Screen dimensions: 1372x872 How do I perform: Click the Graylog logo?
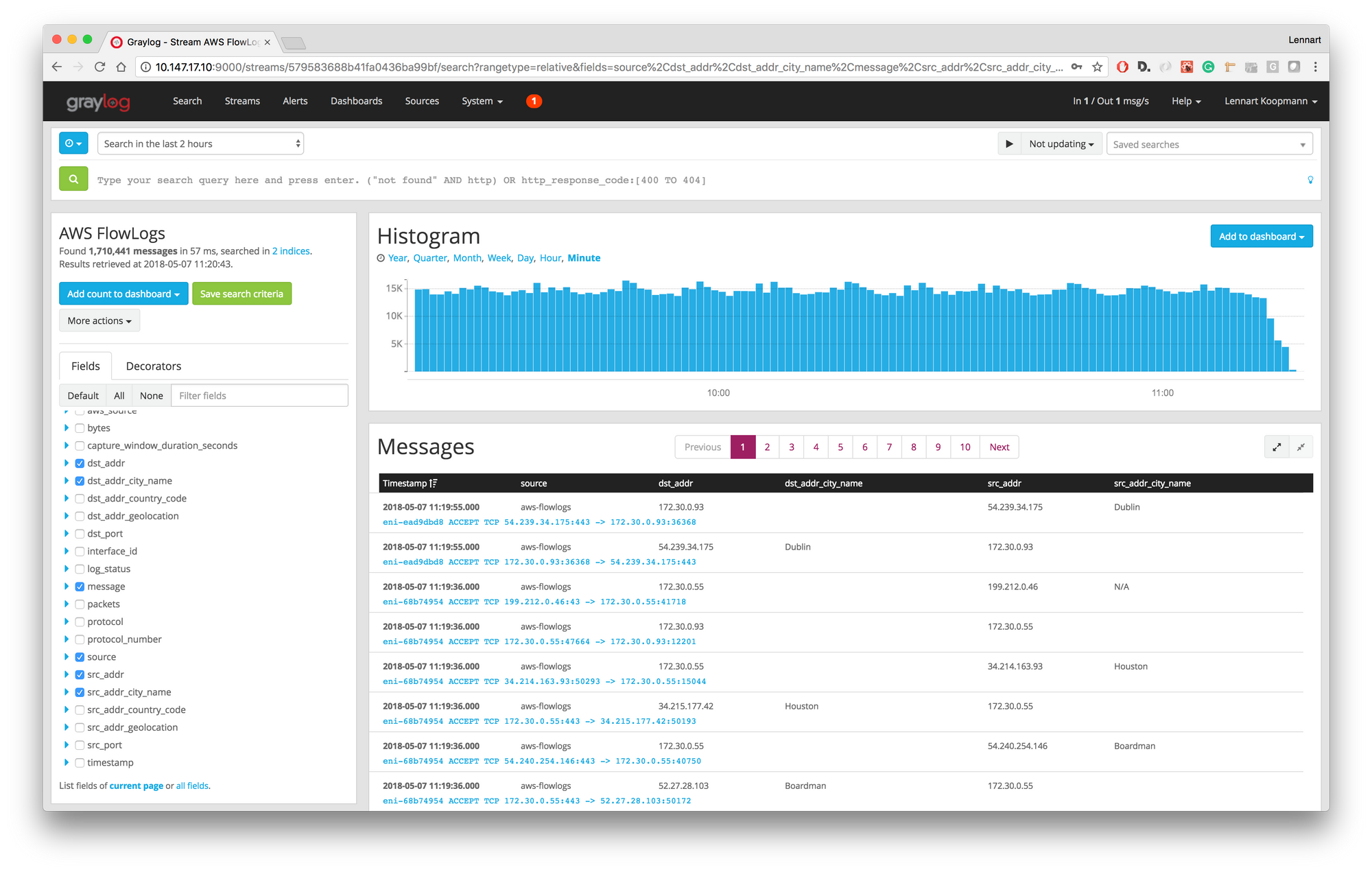pos(97,102)
